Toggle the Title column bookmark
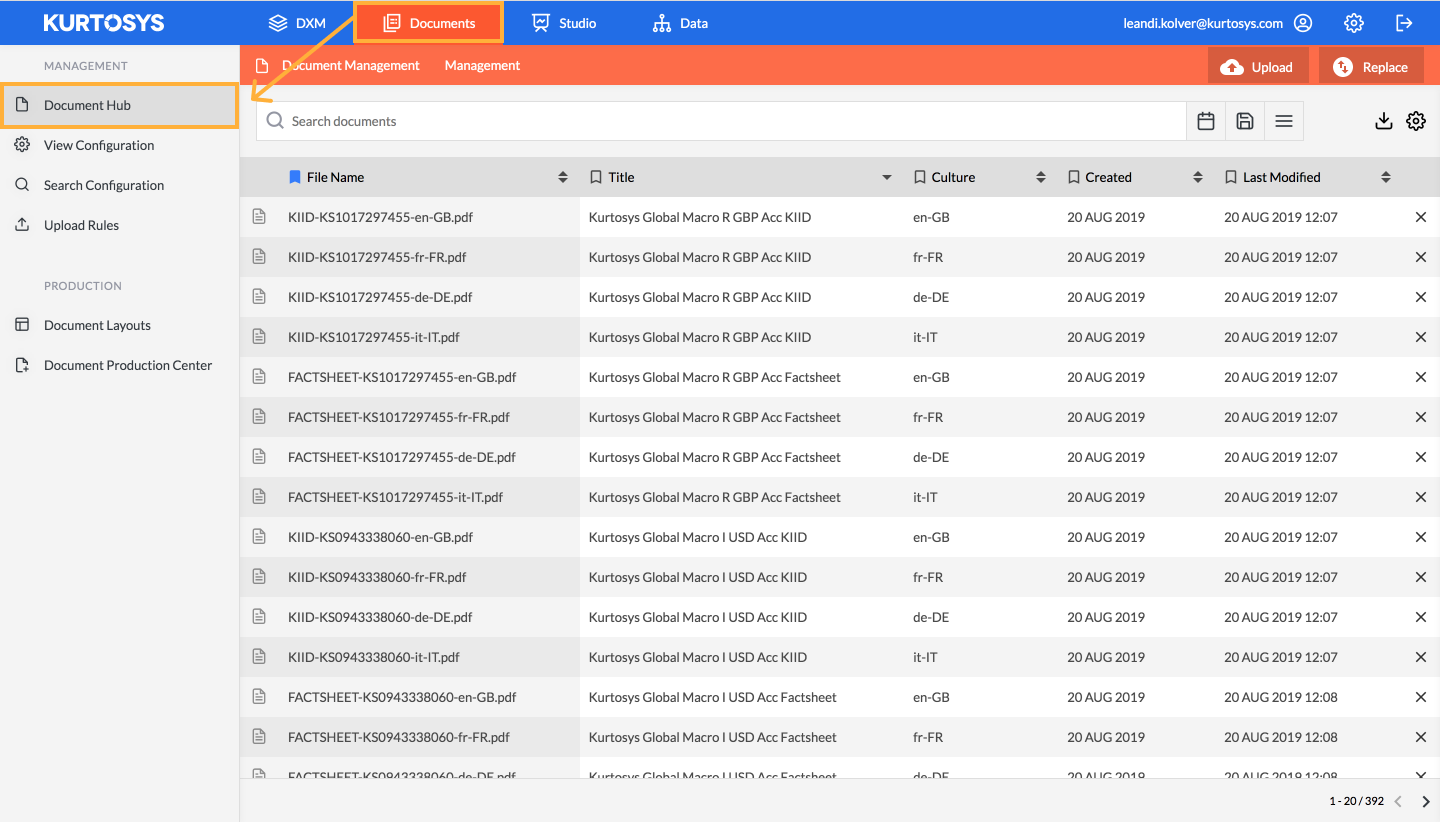Viewport: 1440px width, 822px height. [x=596, y=177]
